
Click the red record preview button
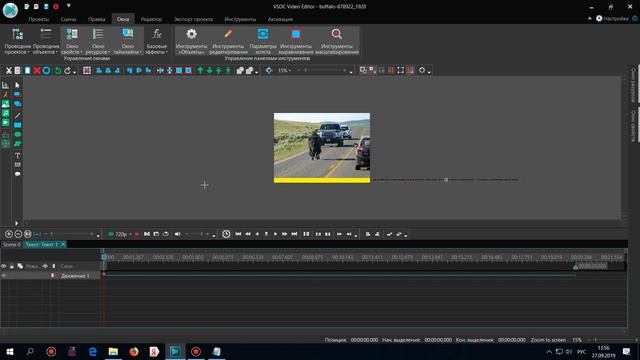click(137, 234)
